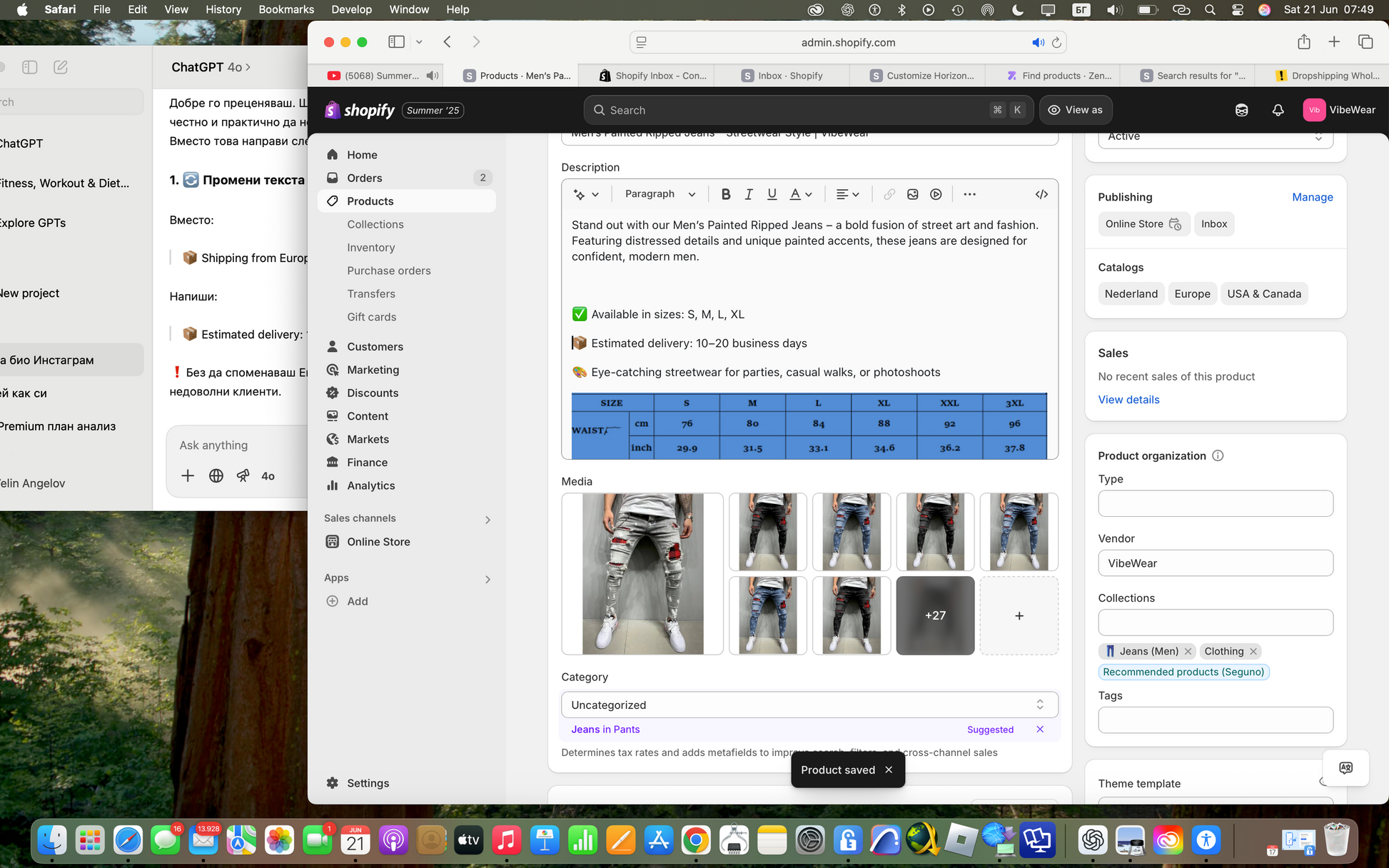This screenshot has width=1389, height=868.
Task: Click the Tags input field
Action: [x=1215, y=720]
